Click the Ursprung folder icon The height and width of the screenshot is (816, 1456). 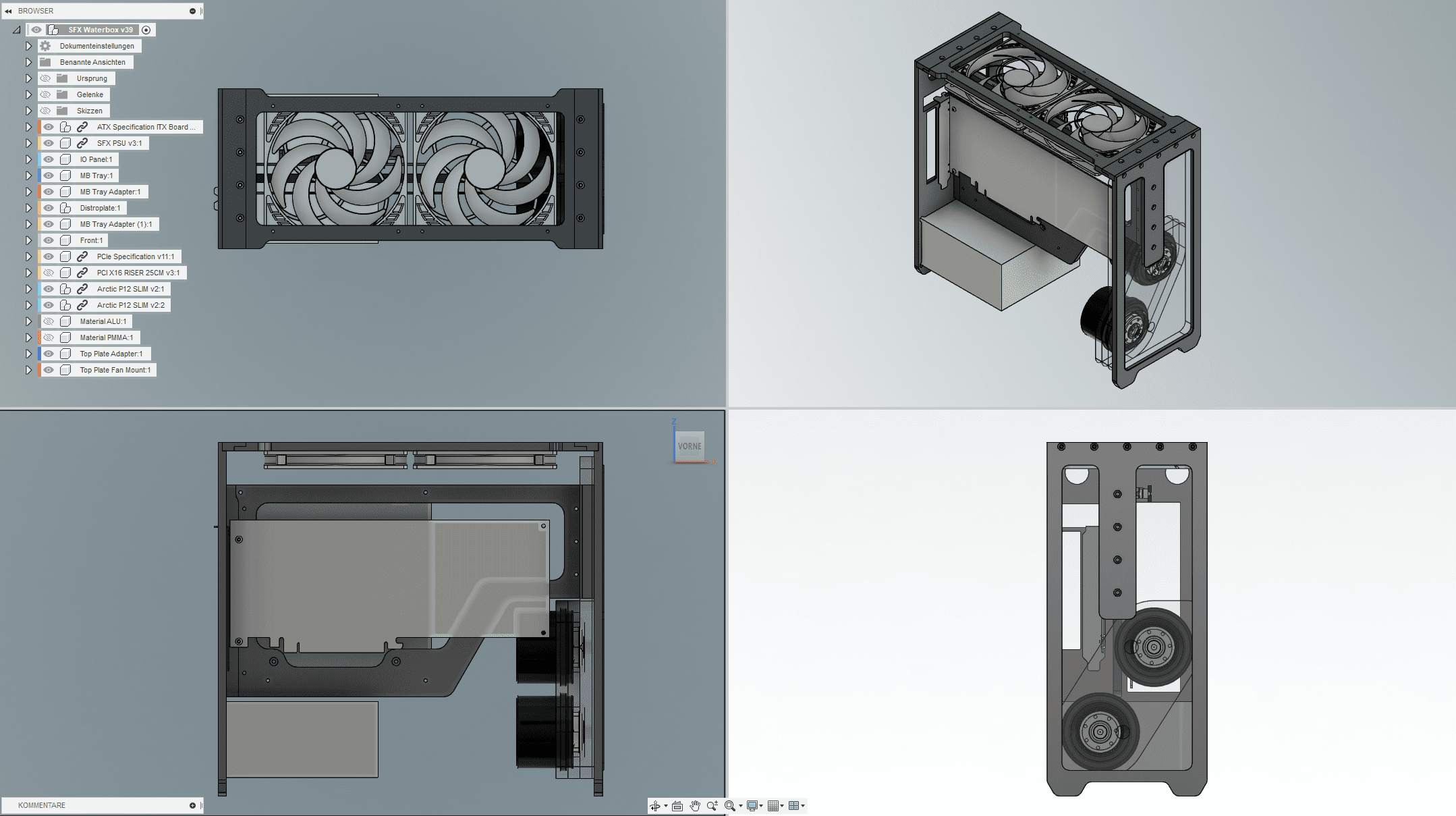click(x=62, y=78)
